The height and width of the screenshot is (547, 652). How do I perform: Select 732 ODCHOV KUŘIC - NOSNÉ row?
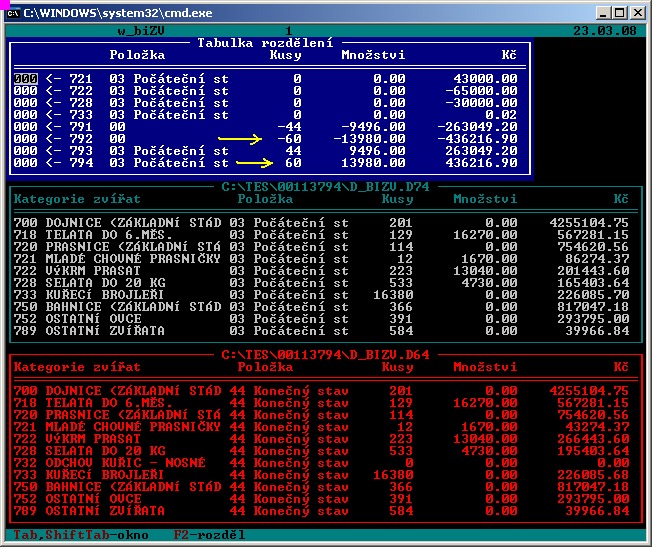tap(321, 463)
